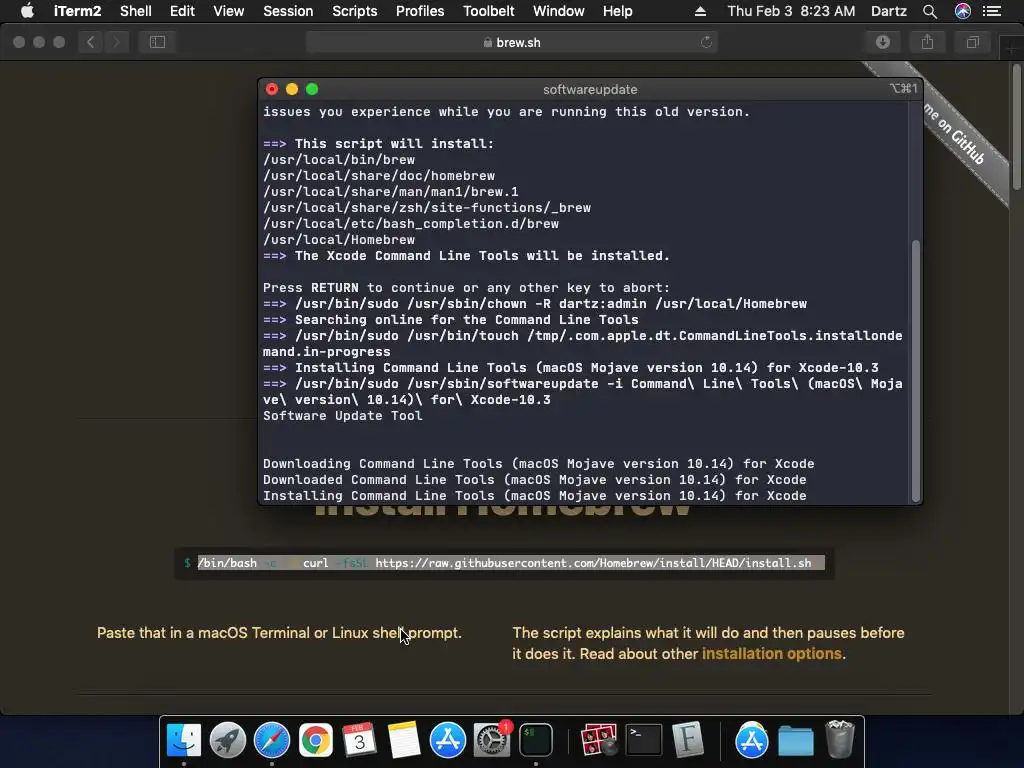Open Calendar from the Dock

click(x=359, y=740)
